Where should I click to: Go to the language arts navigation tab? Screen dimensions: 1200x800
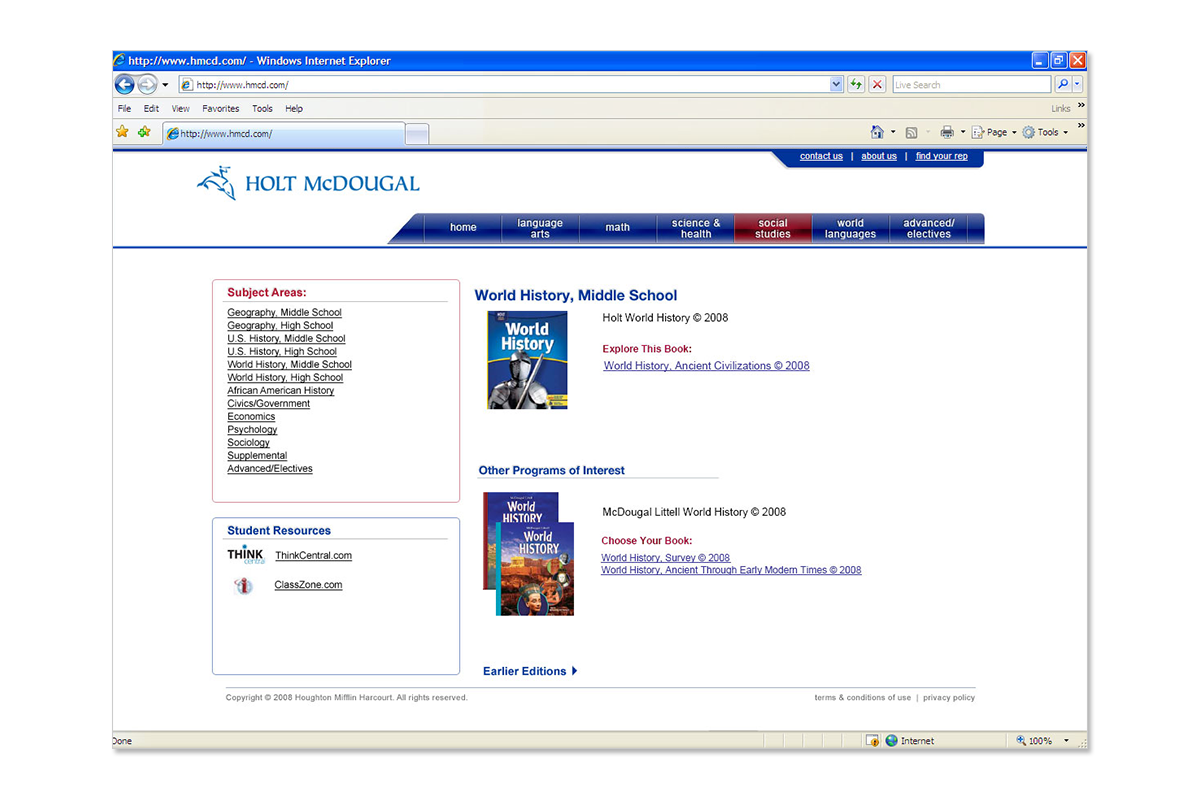coord(540,228)
